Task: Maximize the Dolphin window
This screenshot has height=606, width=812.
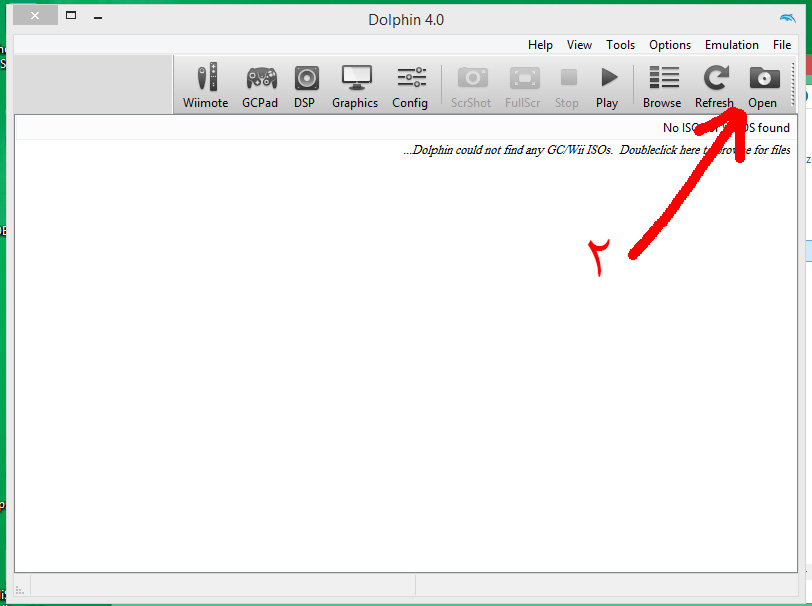Action: point(71,16)
